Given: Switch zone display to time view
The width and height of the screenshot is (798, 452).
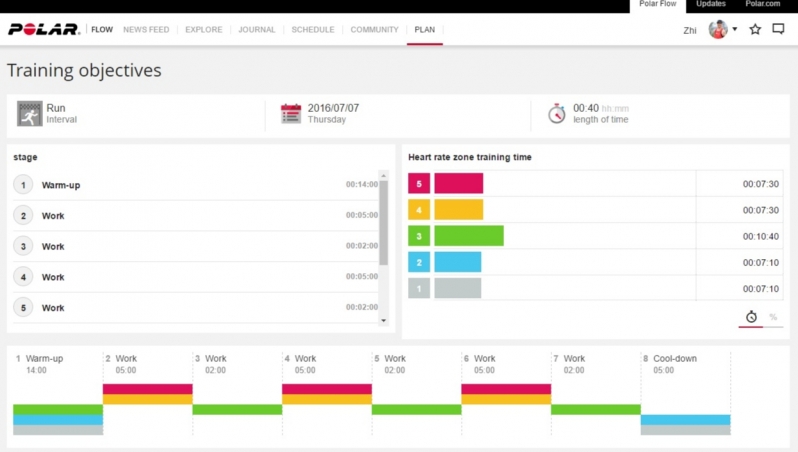Looking at the screenshot, I should [x=751, y=317].
